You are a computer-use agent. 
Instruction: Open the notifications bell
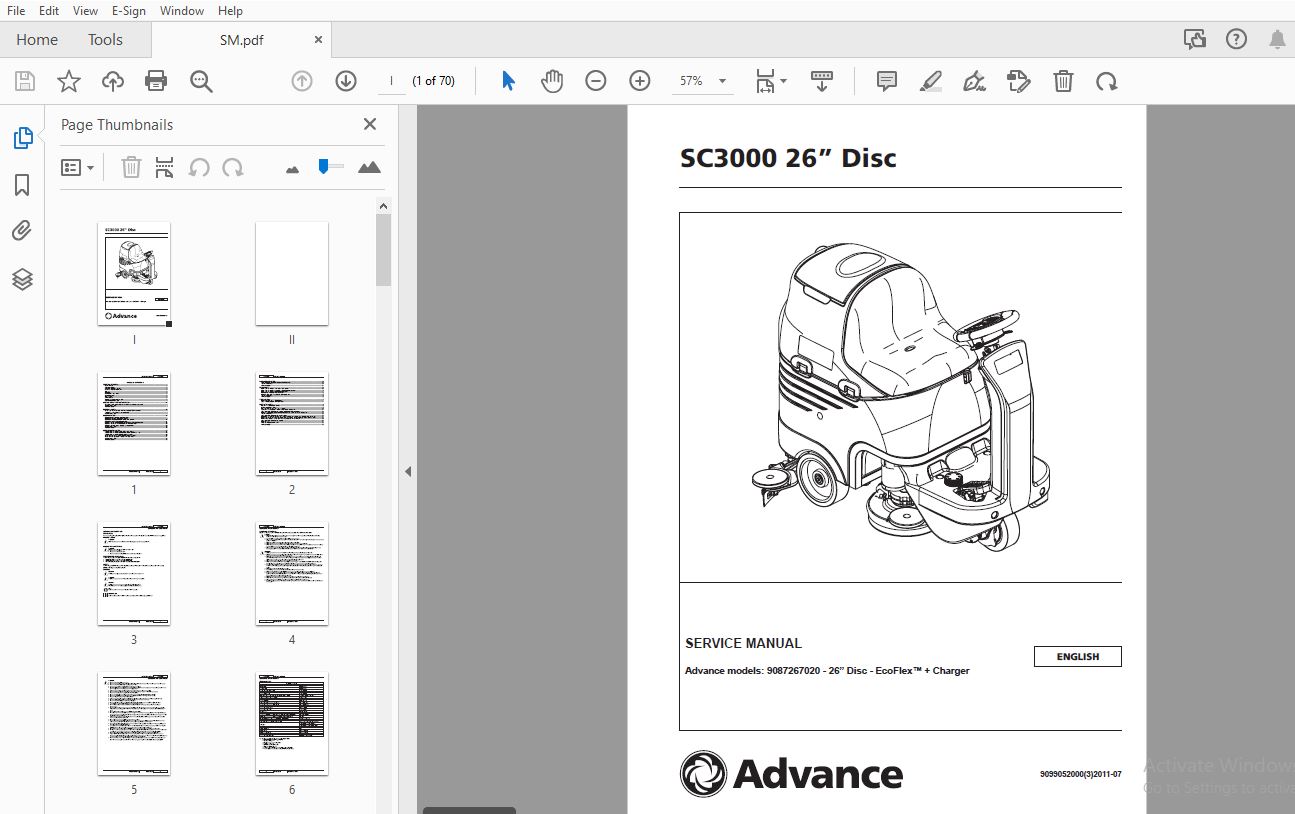click(x=1277, y=39)
